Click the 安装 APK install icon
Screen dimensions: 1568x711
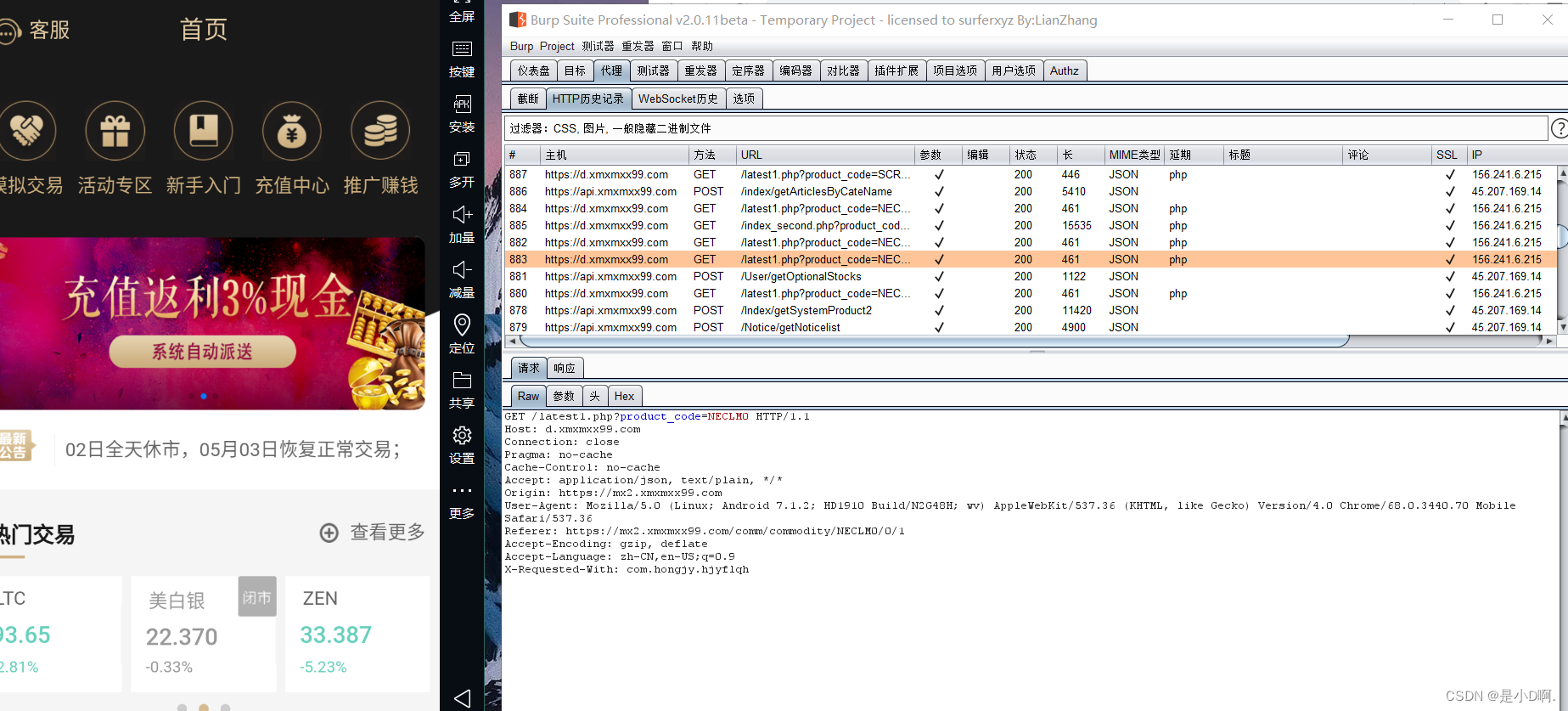coord(462,104)
